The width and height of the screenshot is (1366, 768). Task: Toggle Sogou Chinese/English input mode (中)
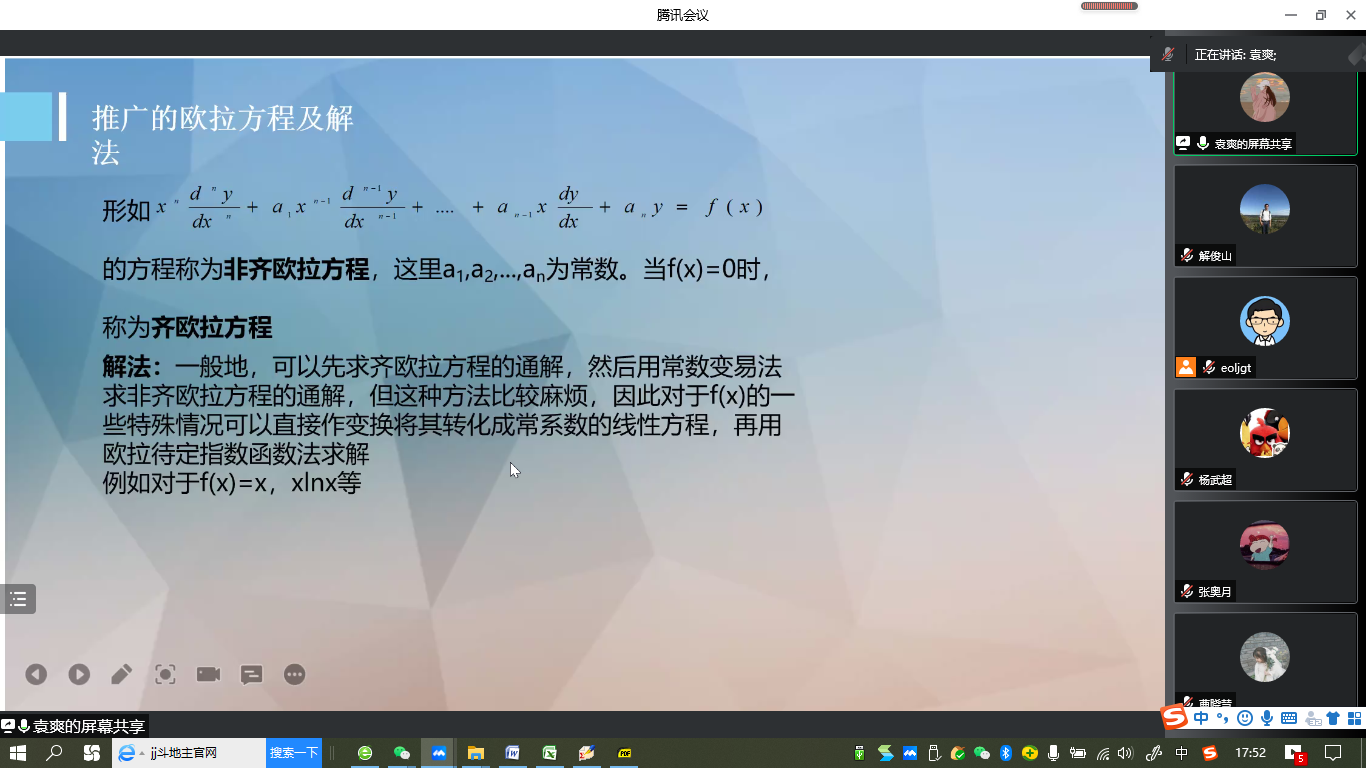(x=1200, y=718)
